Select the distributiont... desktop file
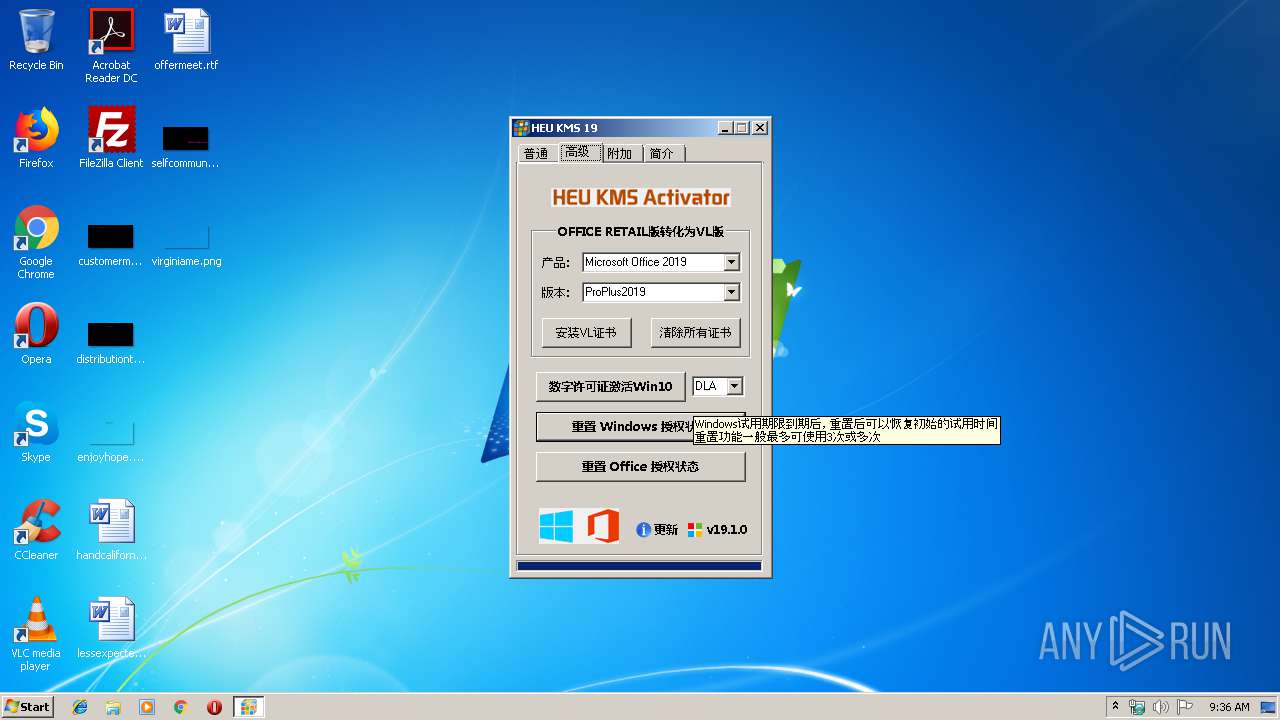Screen dimensions: 1280x720 111,342
